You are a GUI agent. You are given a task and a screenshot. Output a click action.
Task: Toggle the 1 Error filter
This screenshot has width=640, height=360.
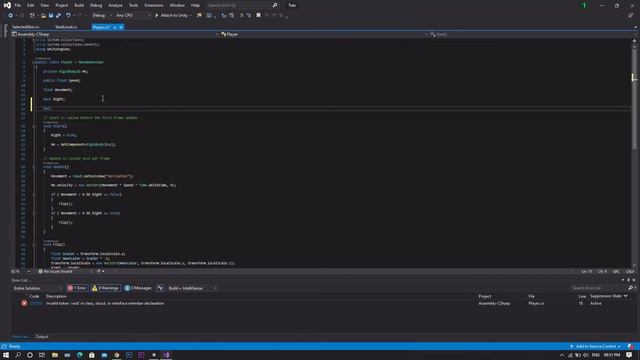77,288
